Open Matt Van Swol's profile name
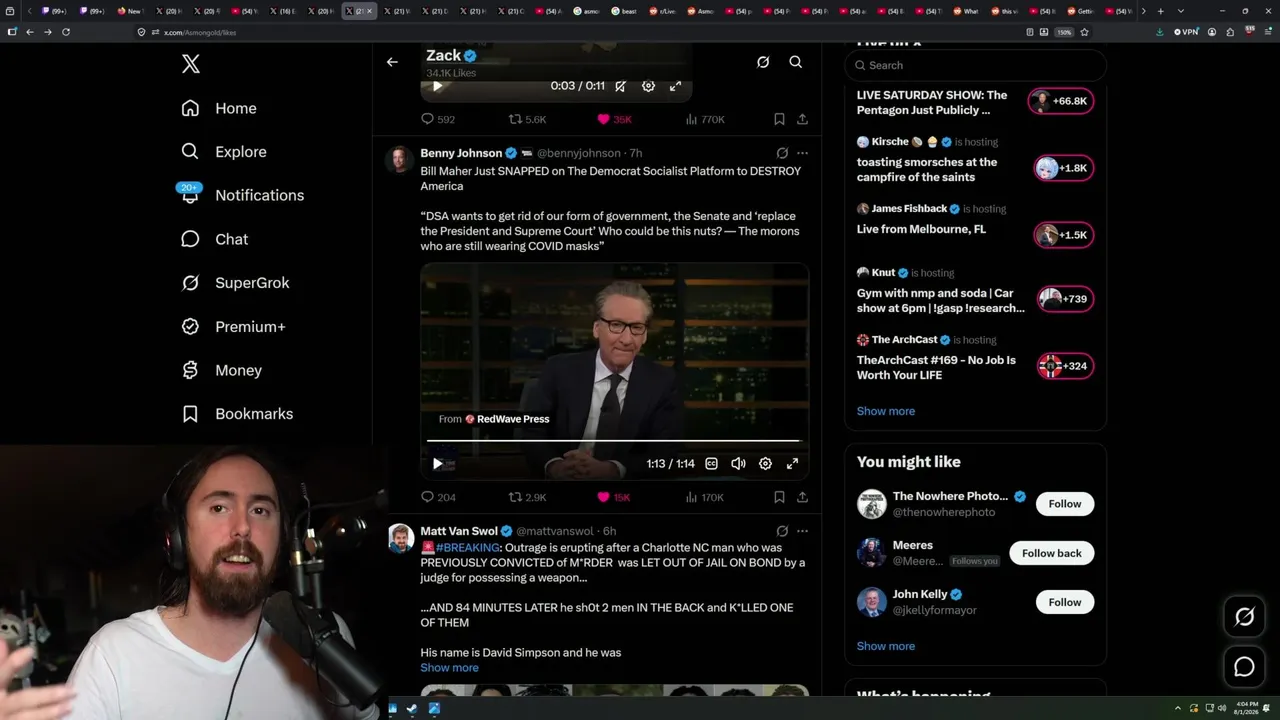This screenshot has width=1280, height=720. pyautogui.click(x=459, y=531)
